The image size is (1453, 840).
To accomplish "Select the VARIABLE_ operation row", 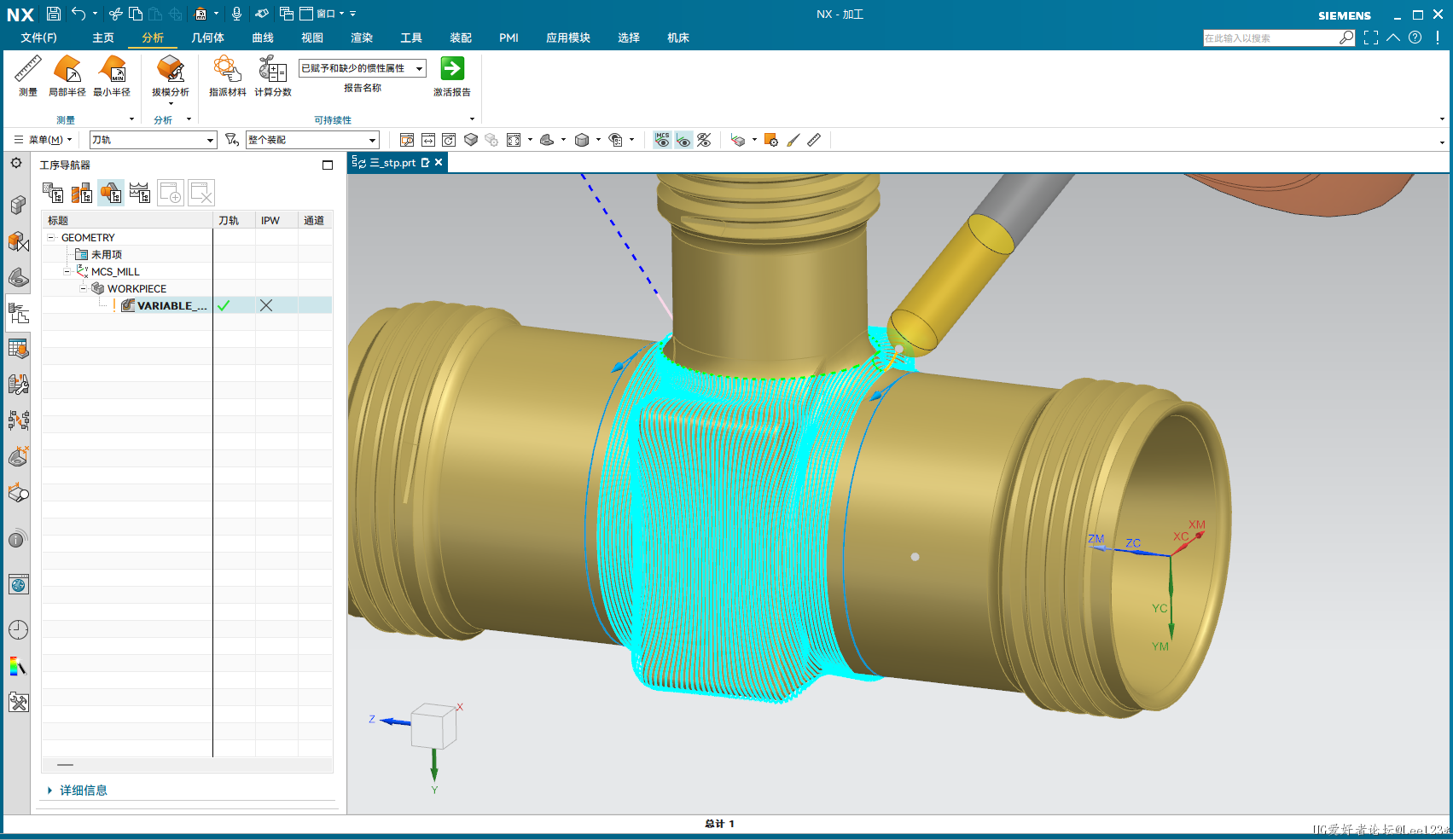I will tap(187, 305).
